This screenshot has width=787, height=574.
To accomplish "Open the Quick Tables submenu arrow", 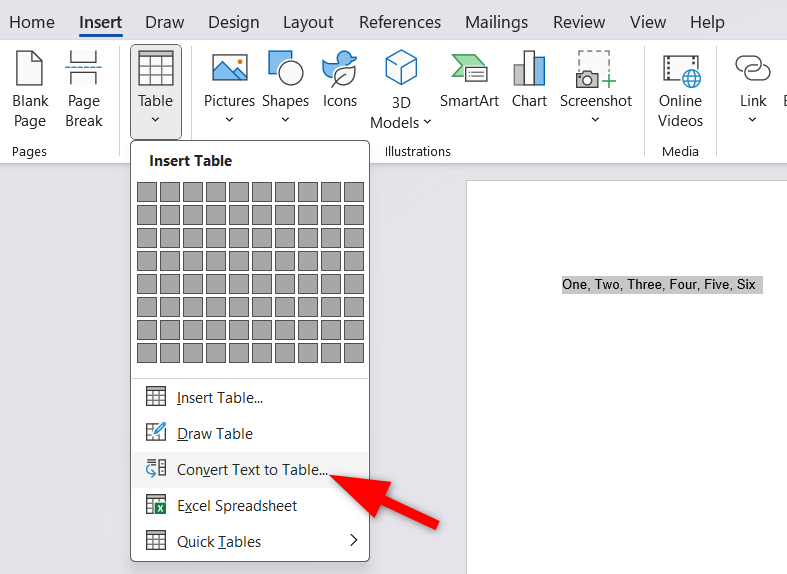I will coord(354,540).
